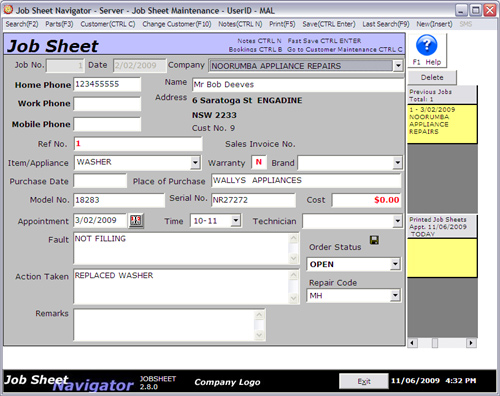Image resolution: width=500 pixels, height=396 pixels.
Task: Click the address text 6 Saratoga St ENGADINE
Action: [247, 100]
